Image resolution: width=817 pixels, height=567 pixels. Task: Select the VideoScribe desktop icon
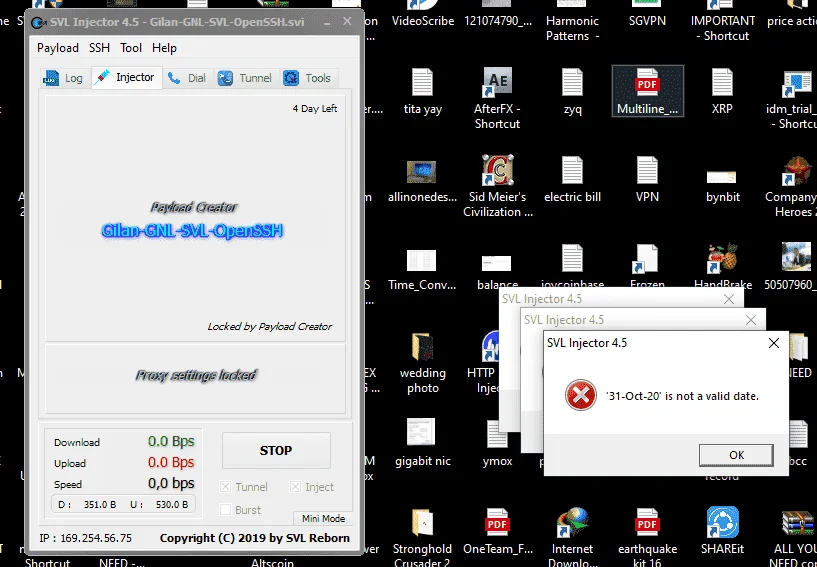pyautogui.click(x=423, y=14)
